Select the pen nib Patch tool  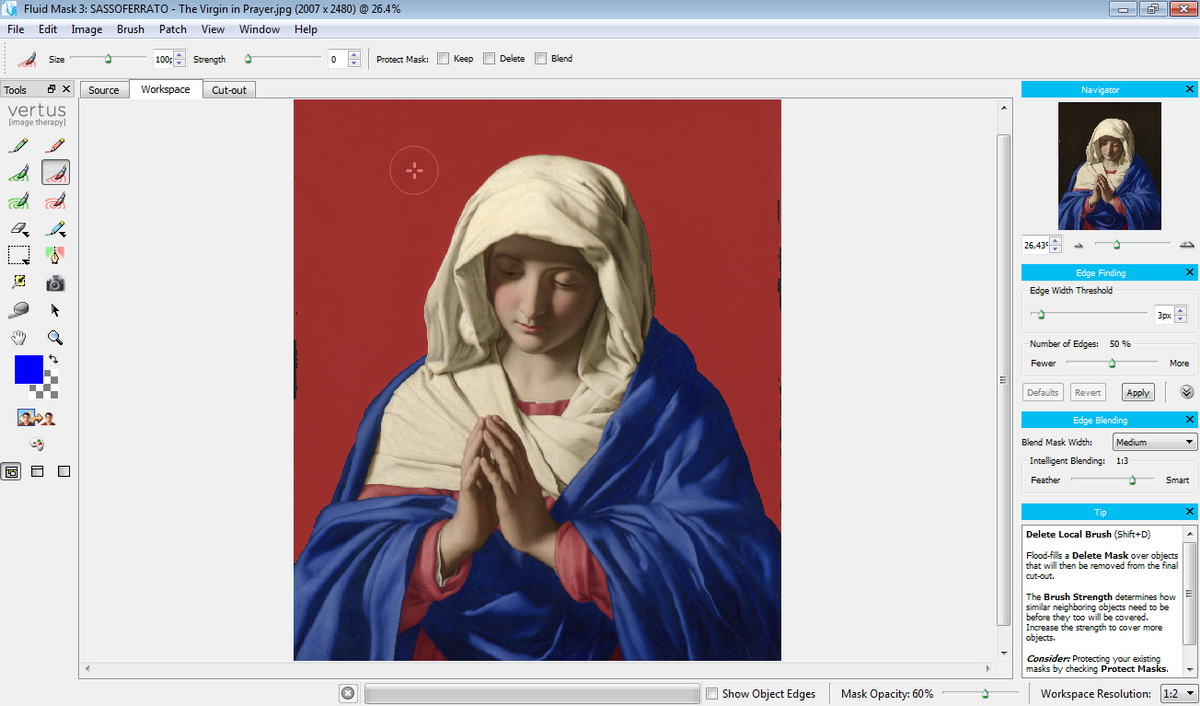coord(56,256)
